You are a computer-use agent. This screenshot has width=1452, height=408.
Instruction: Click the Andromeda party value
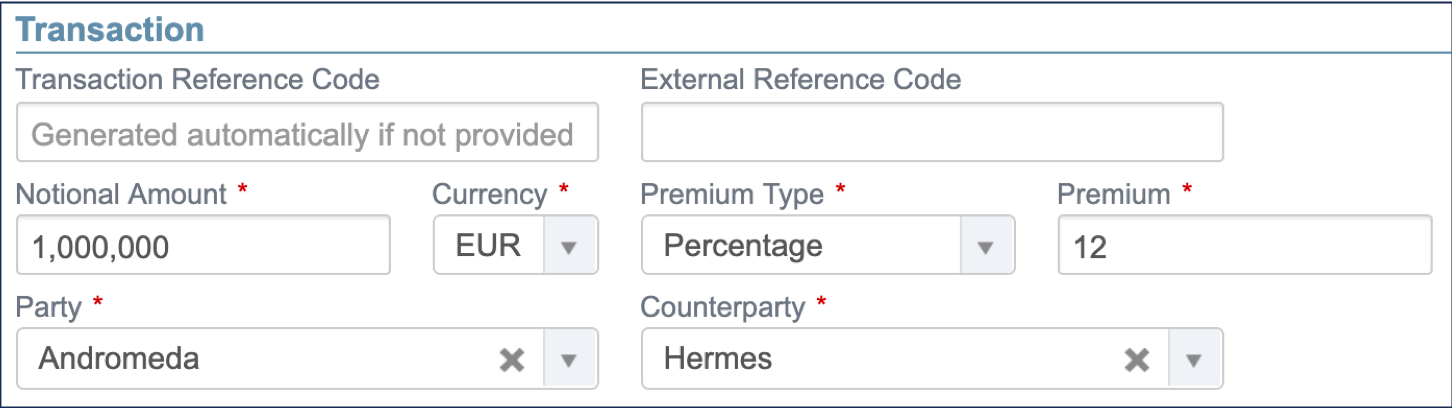point(119,359)
